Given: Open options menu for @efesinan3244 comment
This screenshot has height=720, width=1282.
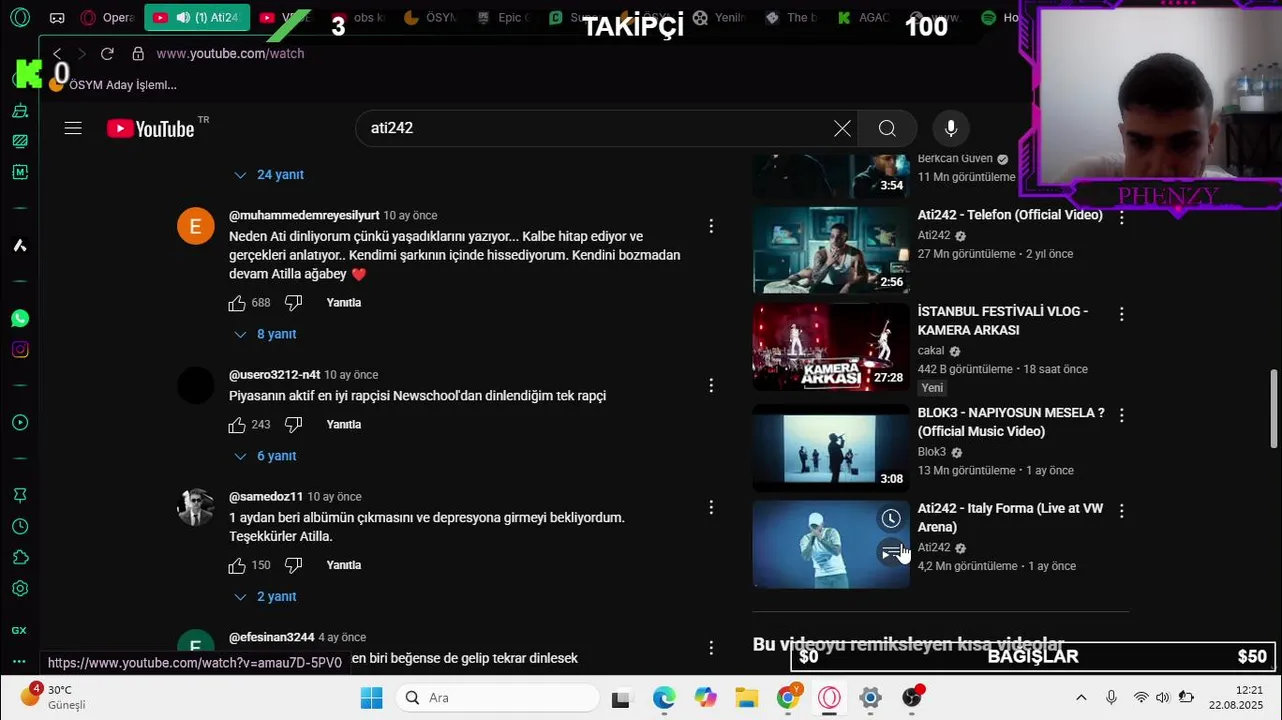Looking at the screenshot, I should click(711, 648).
